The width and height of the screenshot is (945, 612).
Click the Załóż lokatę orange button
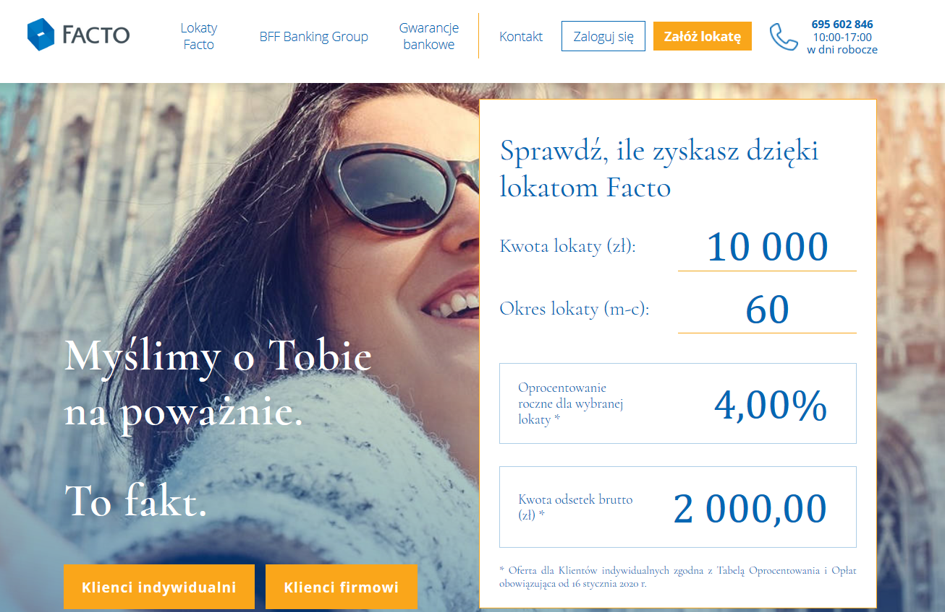tap(702, 36)
